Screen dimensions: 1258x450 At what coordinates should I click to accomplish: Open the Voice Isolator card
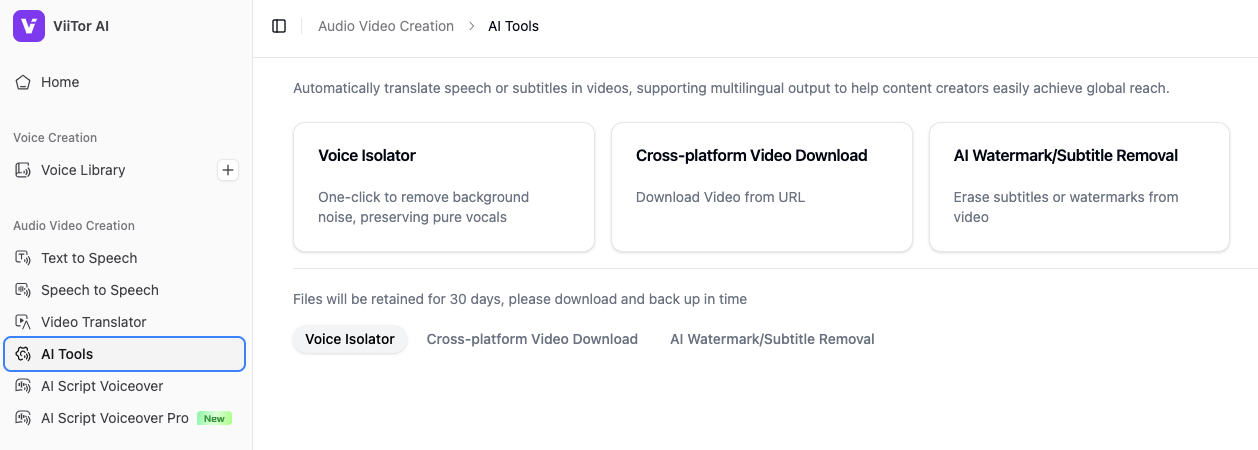[x=443, y=187]
